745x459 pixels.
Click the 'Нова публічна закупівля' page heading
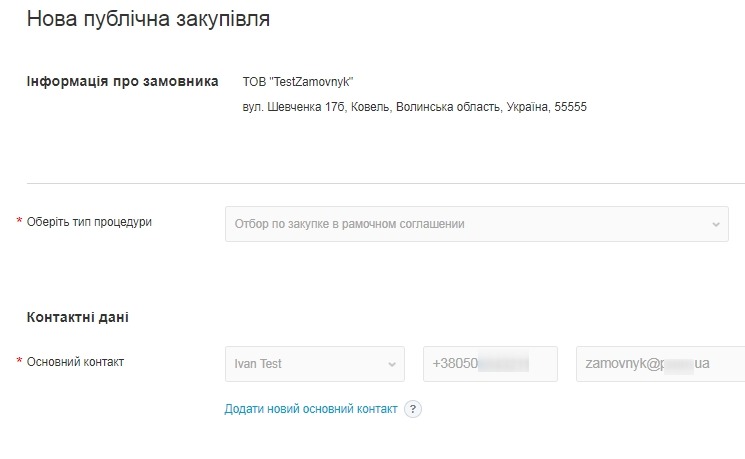(148, 19)
